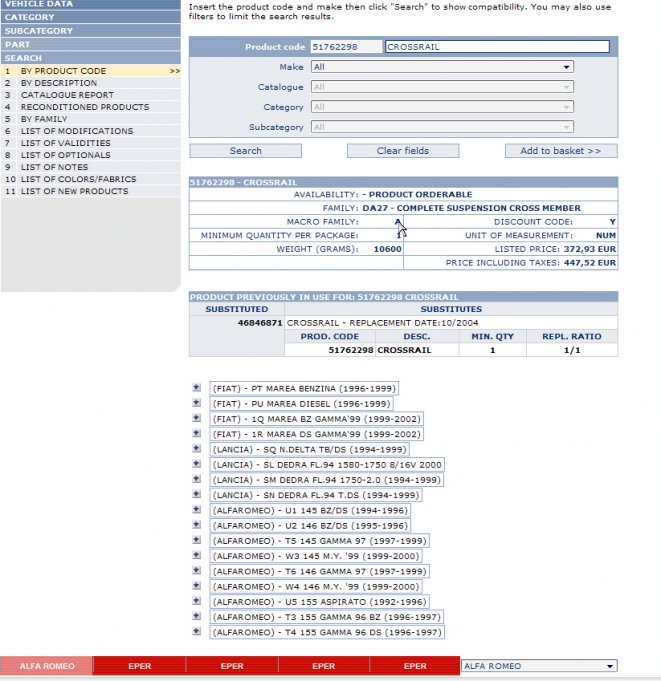The height and width of the screenshot is (681, 661).
Task: Click plus icon beside T4 155 GAMMA 96 DS
Action: (x=197, y=632)
